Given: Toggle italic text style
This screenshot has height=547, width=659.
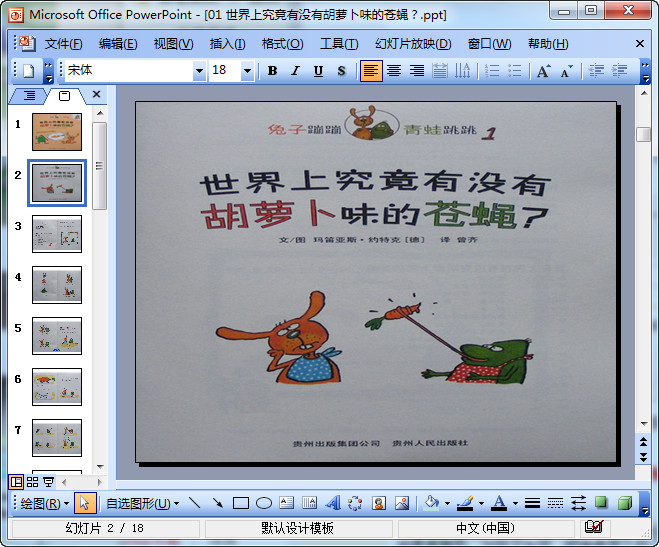Looking at the screenshot, I should (x=295, y=71).
